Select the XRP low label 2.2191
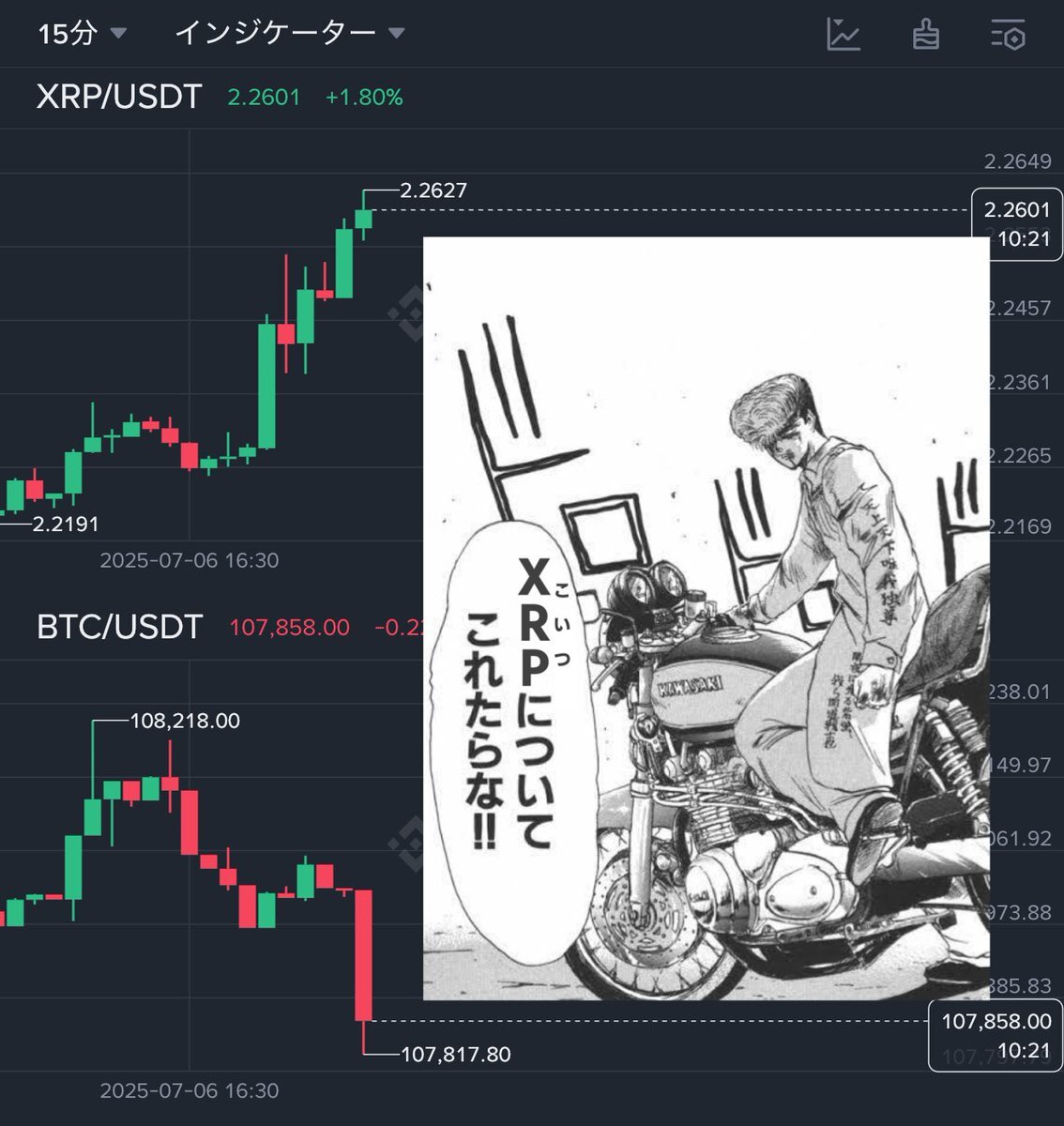This screenshot has width=1064, height=1126. [x=66, y=524]
